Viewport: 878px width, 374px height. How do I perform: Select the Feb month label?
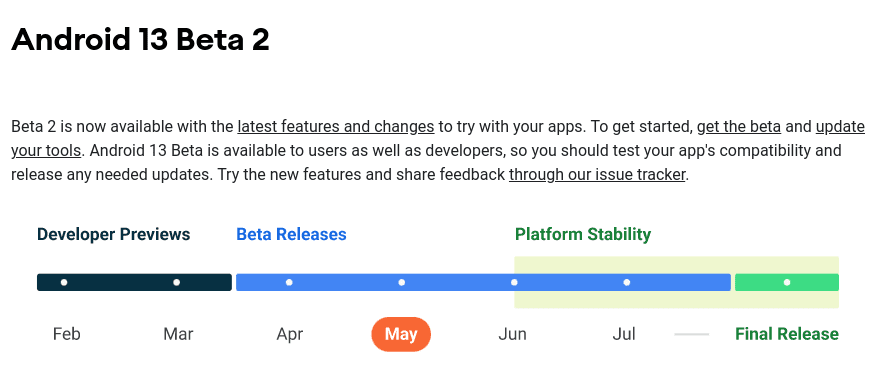[x=67, y=334]
